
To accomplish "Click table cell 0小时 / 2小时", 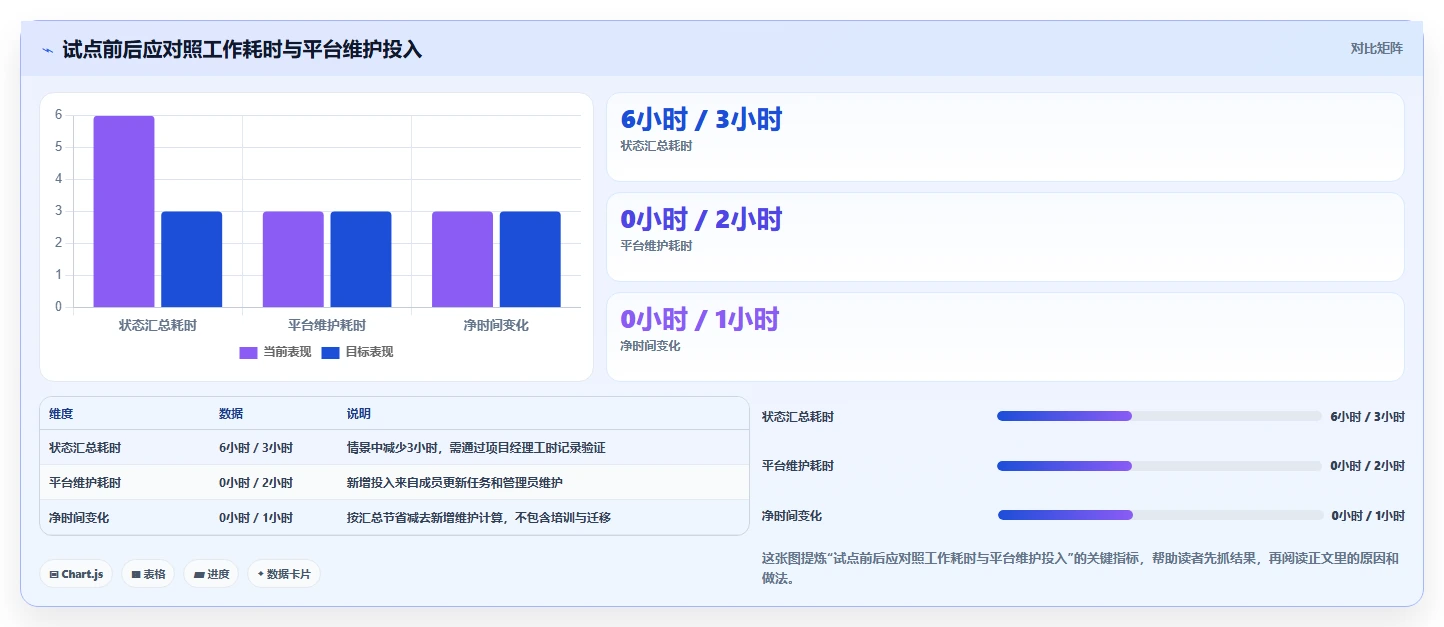I will tap(256, 483).
